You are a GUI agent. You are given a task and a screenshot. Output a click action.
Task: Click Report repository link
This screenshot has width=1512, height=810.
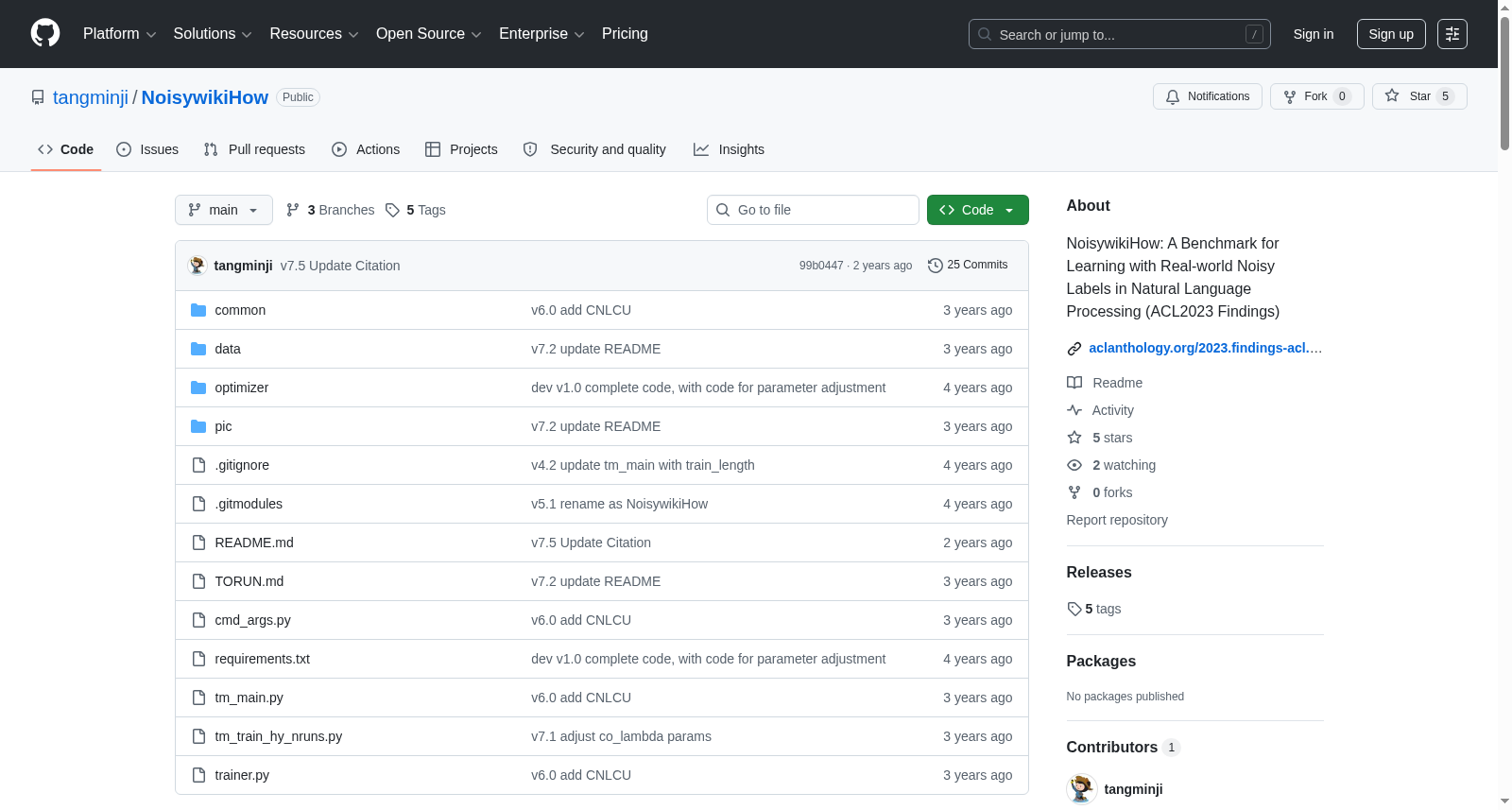pos(1117,520)
